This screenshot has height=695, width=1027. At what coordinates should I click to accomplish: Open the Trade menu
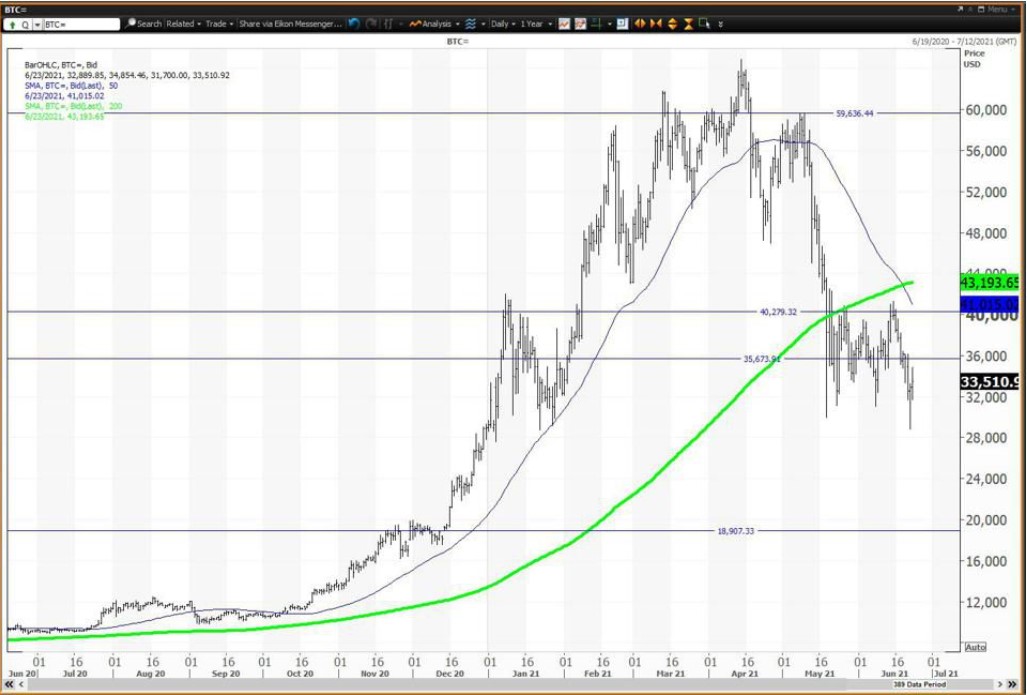[218, 23]
